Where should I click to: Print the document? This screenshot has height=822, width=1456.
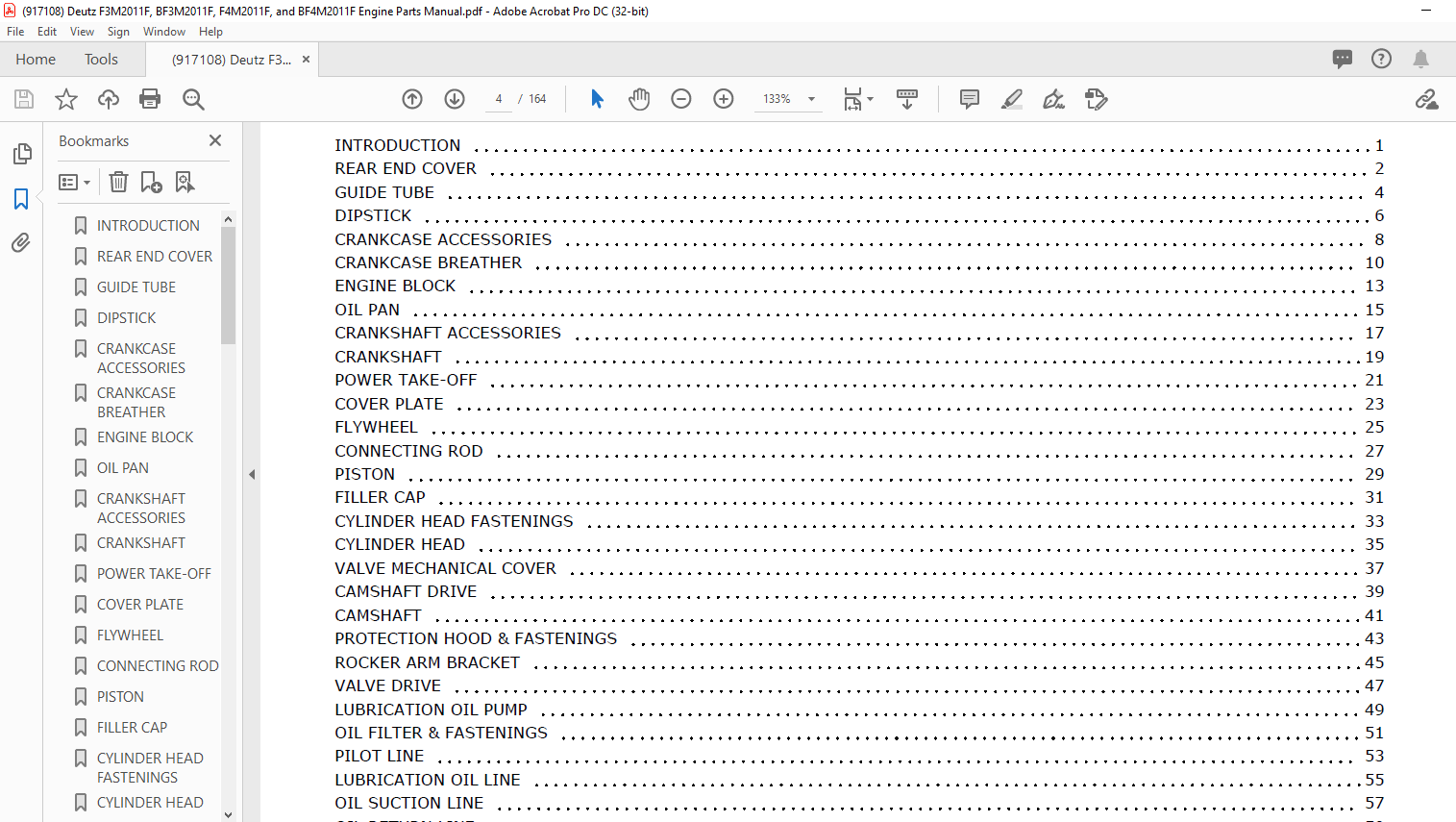150,99
